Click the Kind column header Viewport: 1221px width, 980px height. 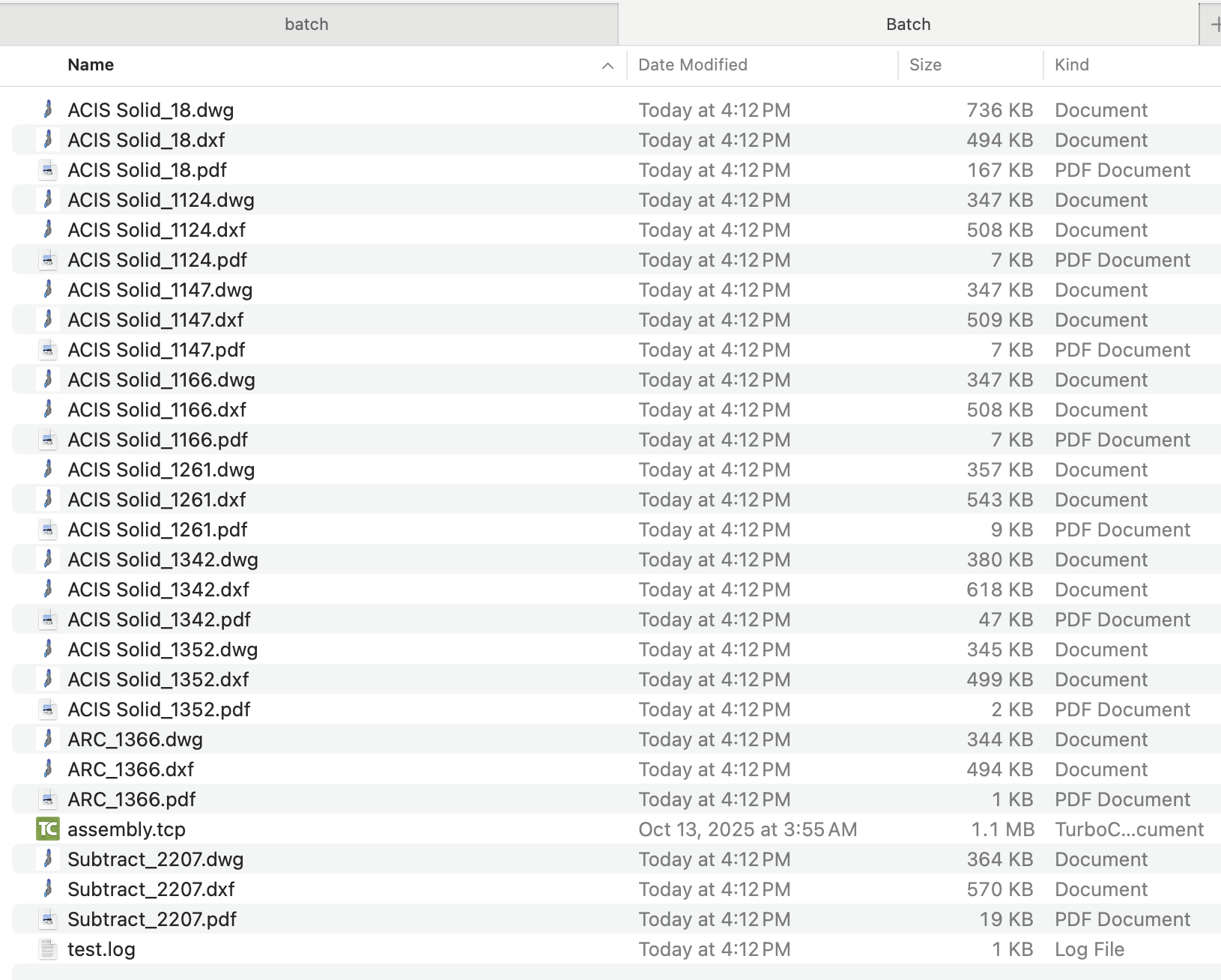pyautogui.click(x=1071, y=65)
